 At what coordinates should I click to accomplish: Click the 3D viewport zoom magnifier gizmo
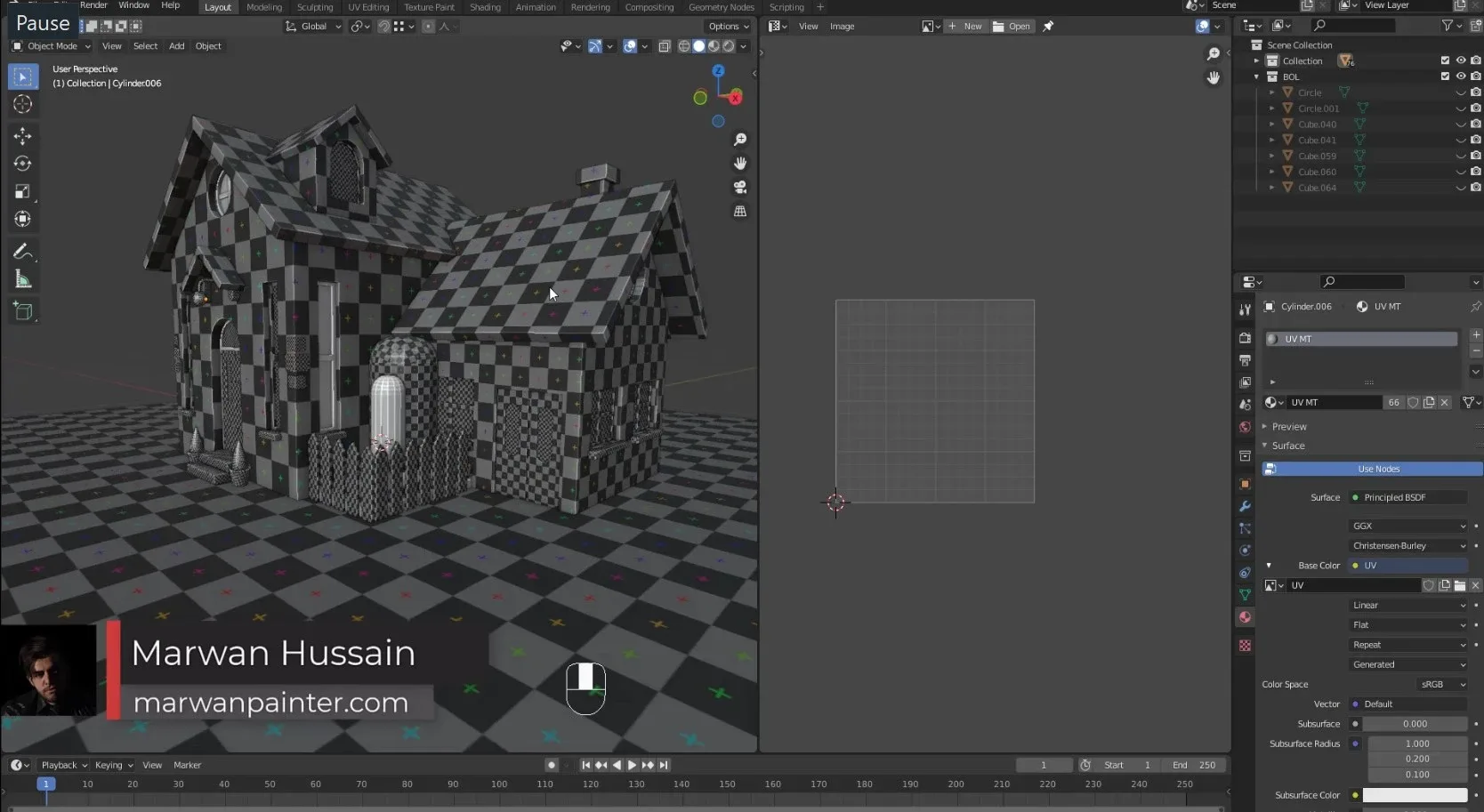tap(740, 140)
